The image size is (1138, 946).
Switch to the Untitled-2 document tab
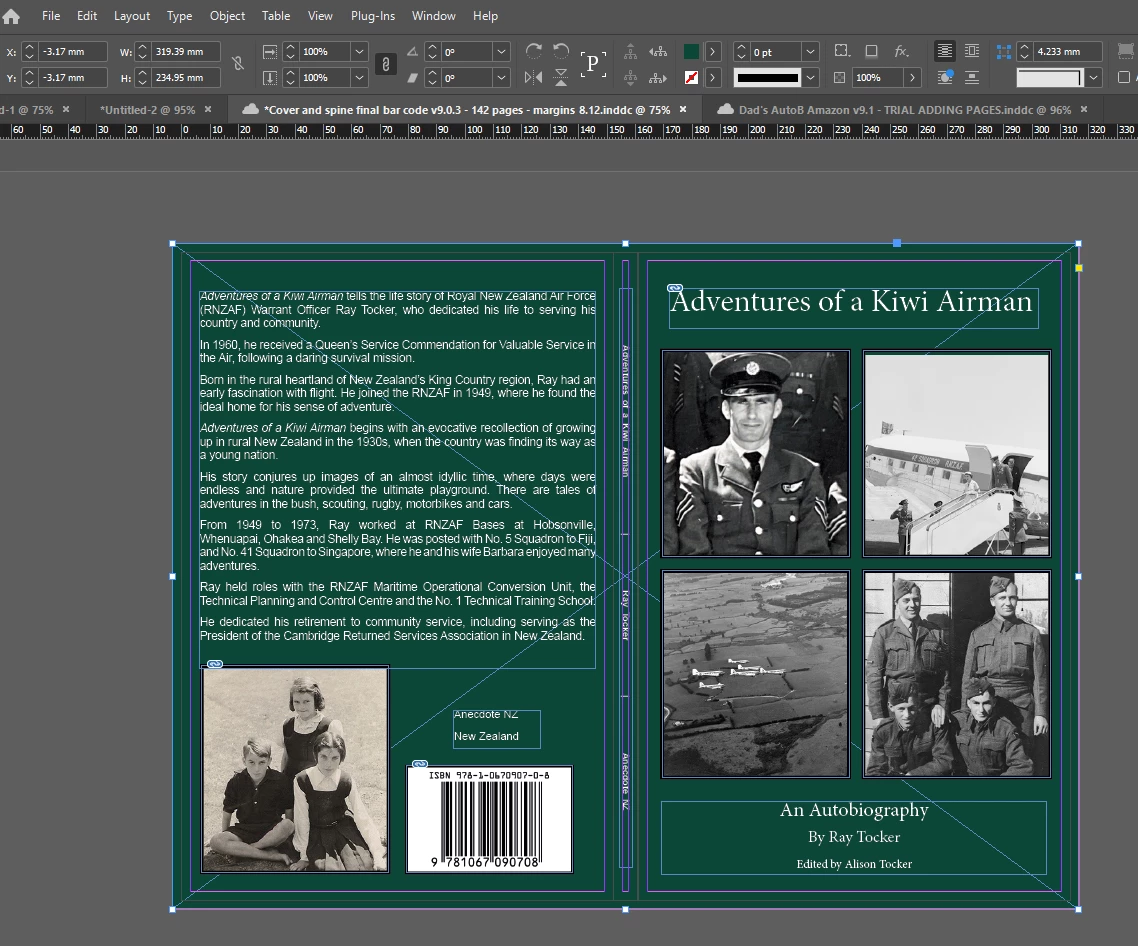(147, 110)
